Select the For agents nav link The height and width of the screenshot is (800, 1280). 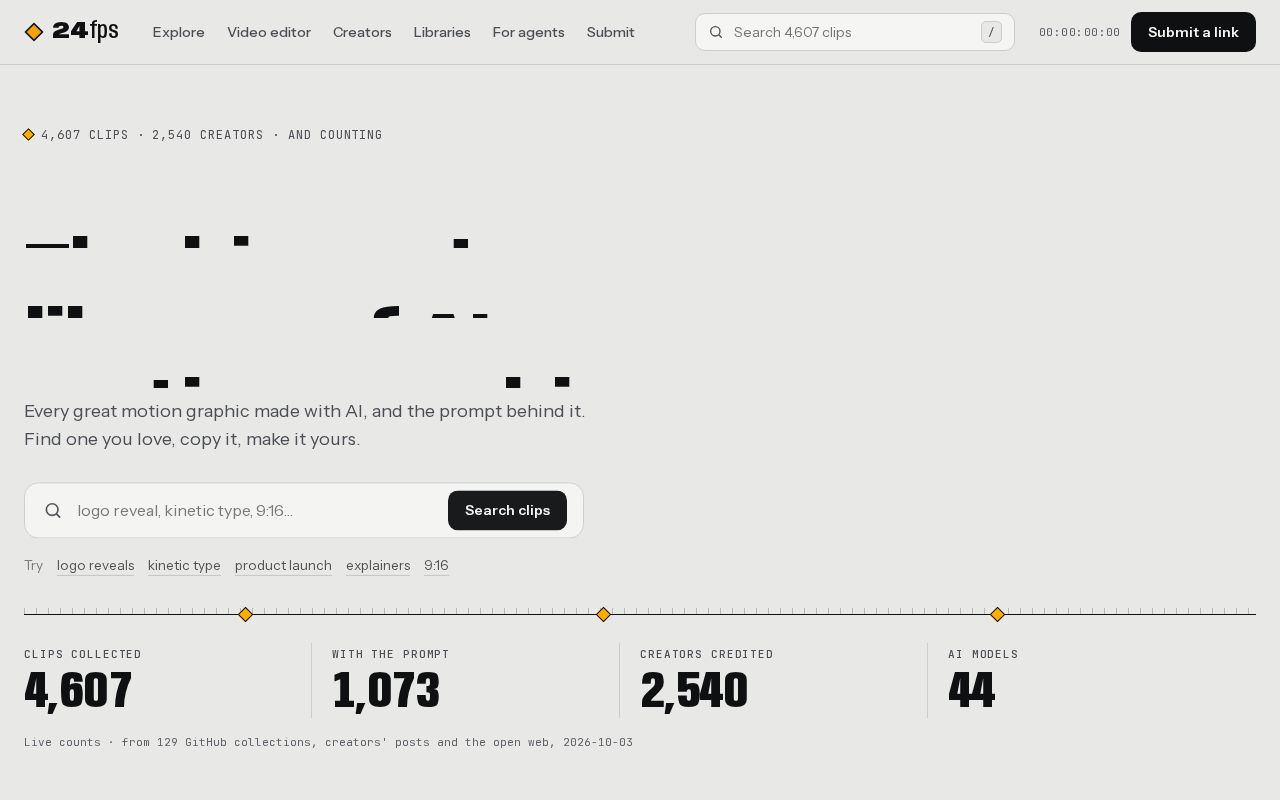click(x=528, y=32)
